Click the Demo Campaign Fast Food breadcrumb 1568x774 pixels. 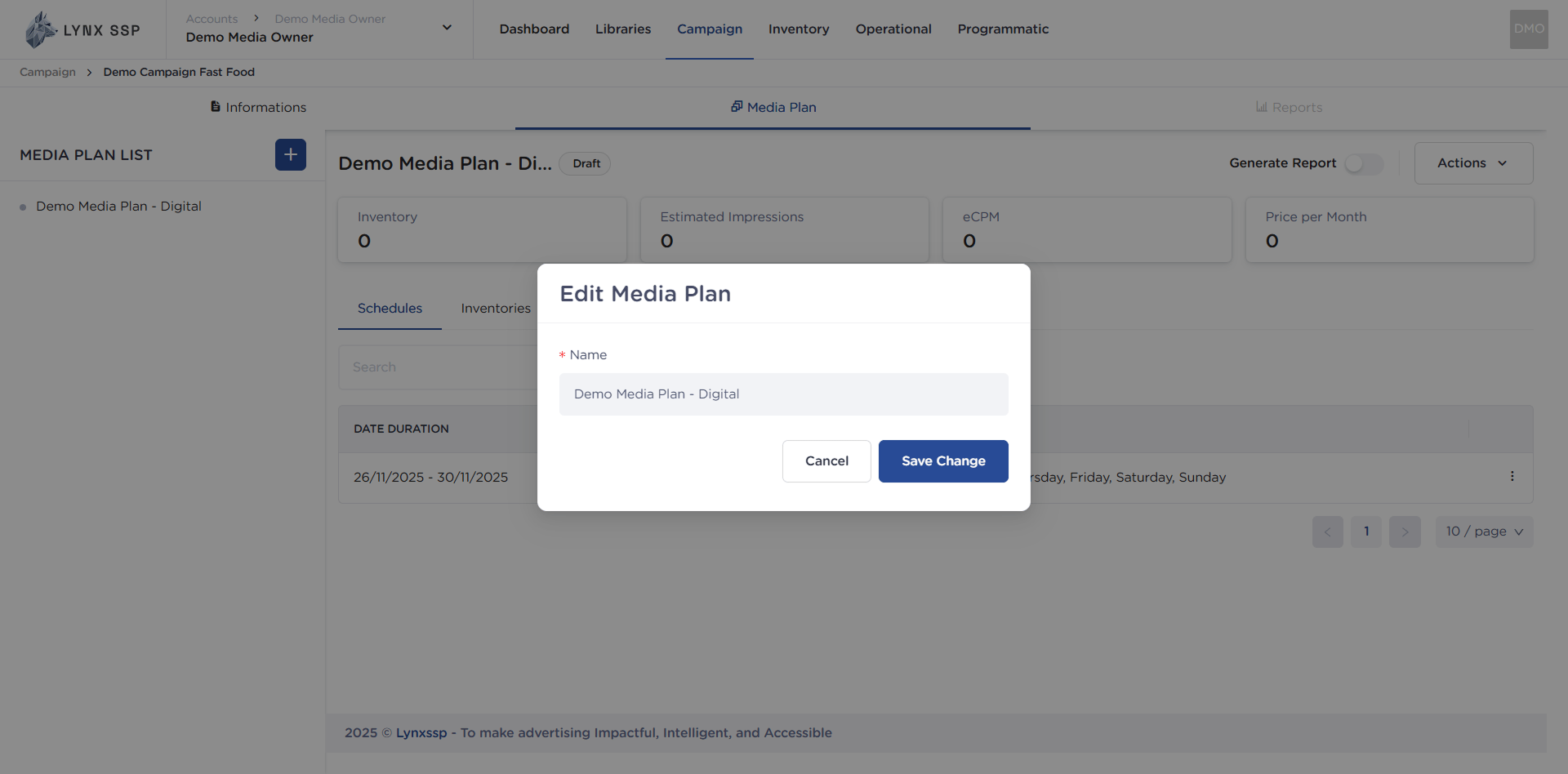coord(179,72)
